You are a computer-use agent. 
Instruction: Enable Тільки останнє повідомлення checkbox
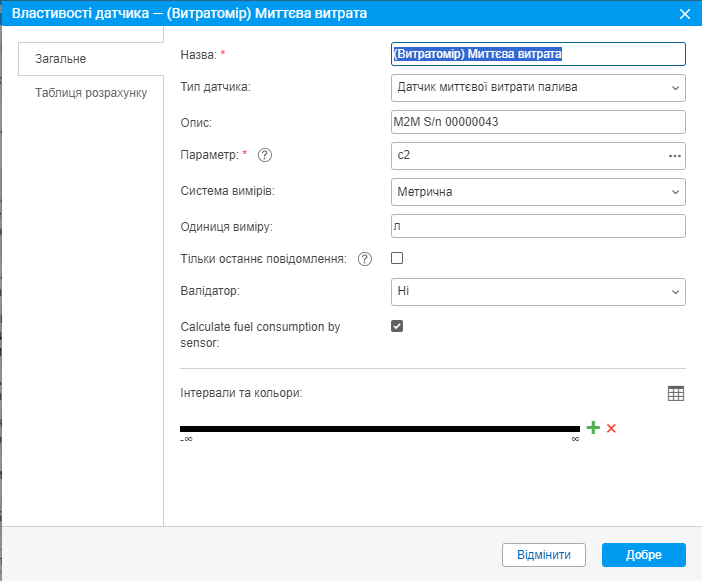(397, 258)
